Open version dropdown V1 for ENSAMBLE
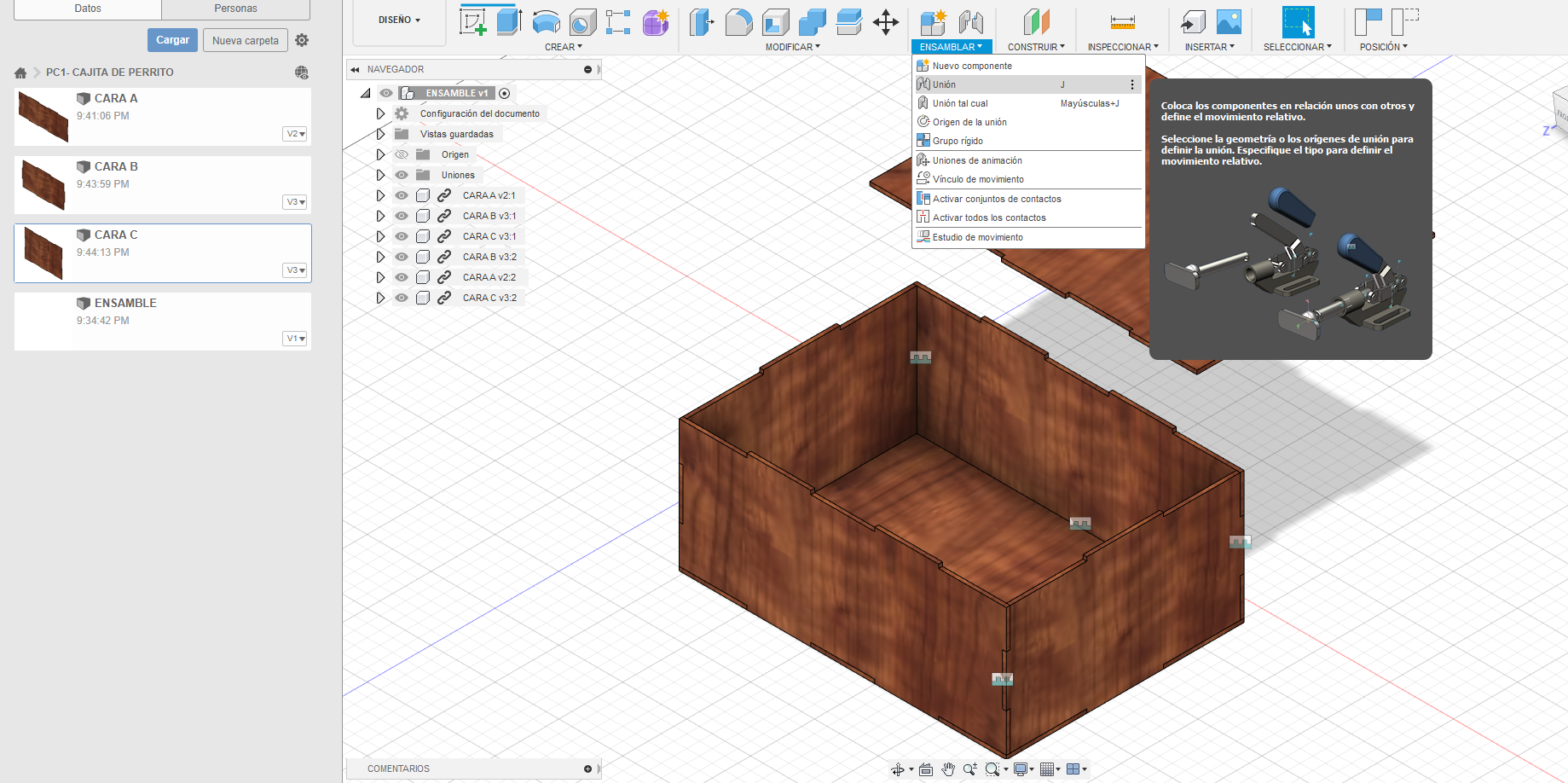The image size is (1568, 783). coord(295,339)
